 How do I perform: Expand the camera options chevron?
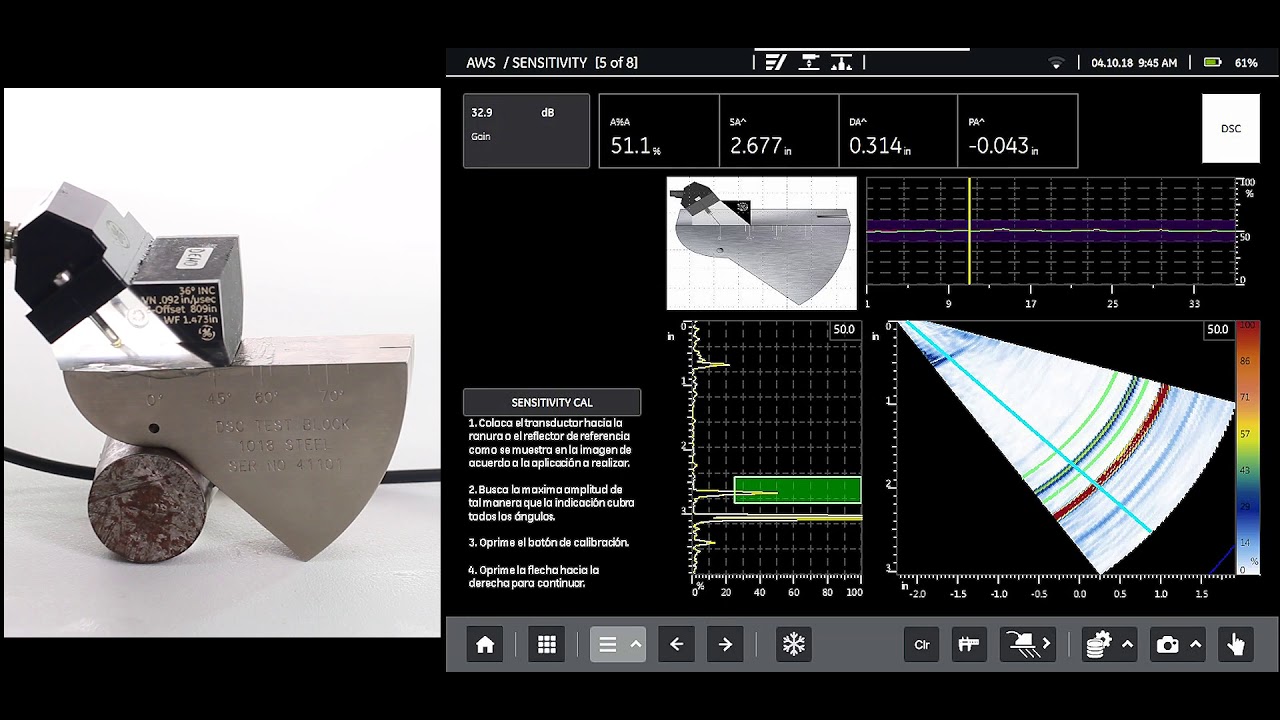click(x=1195, y=645)
